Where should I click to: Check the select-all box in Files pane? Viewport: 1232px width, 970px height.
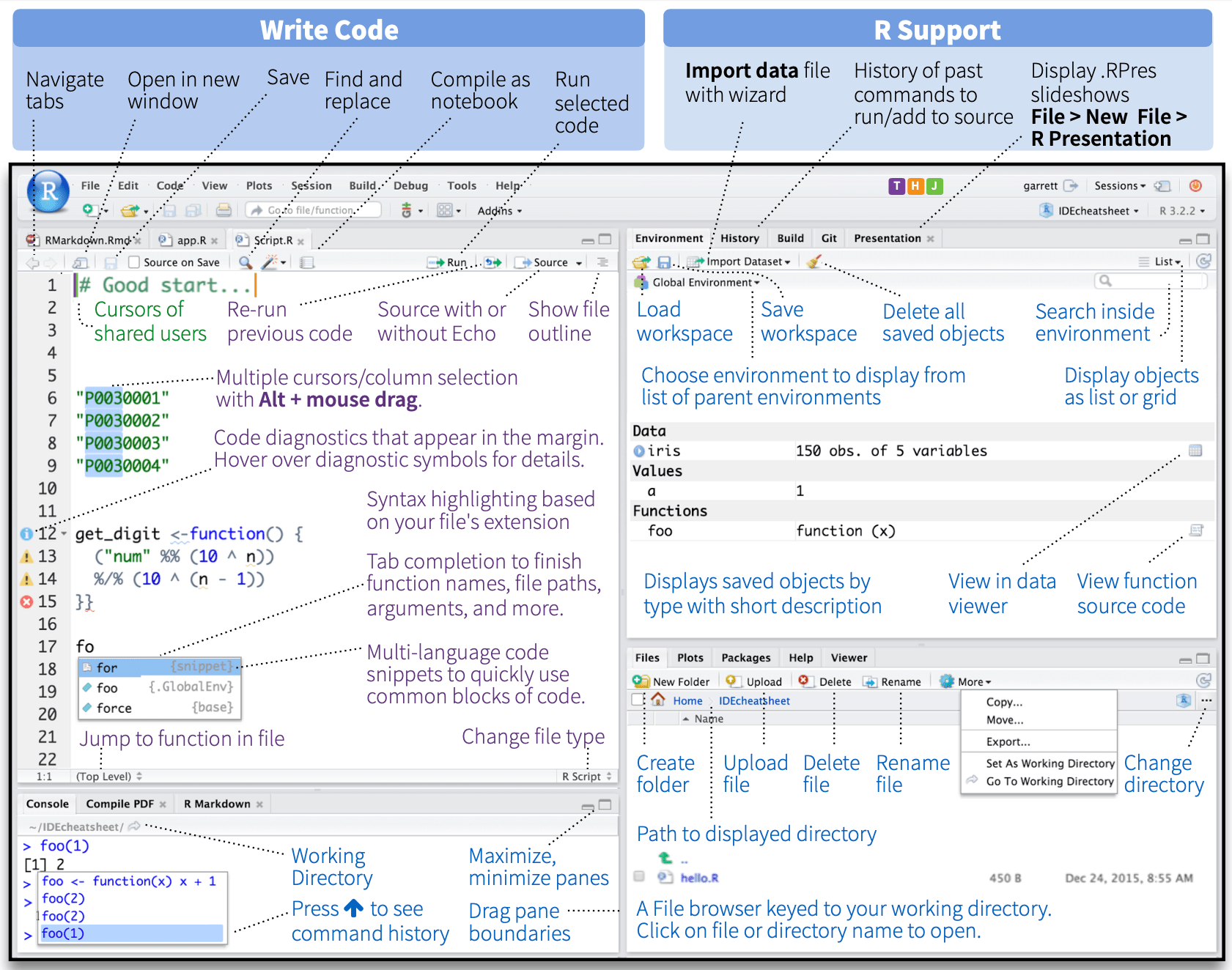[x=638, y=700]
